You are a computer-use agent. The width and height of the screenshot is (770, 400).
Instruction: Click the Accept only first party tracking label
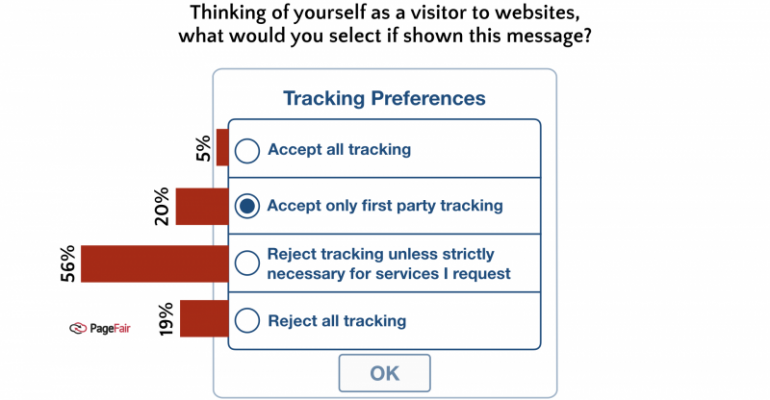click(385, 206)
